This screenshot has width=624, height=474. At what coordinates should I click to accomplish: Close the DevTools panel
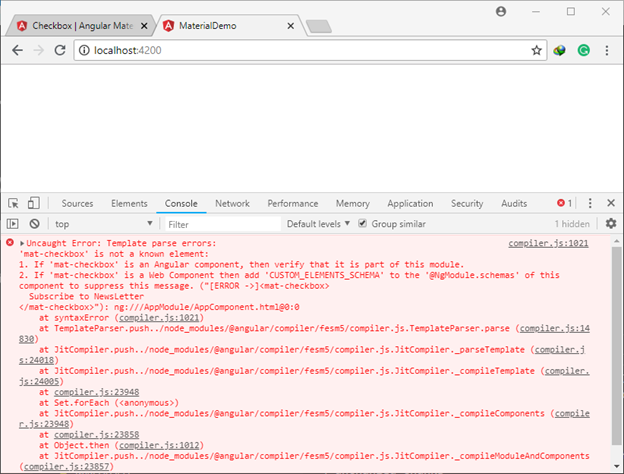(x=611, y=203)
